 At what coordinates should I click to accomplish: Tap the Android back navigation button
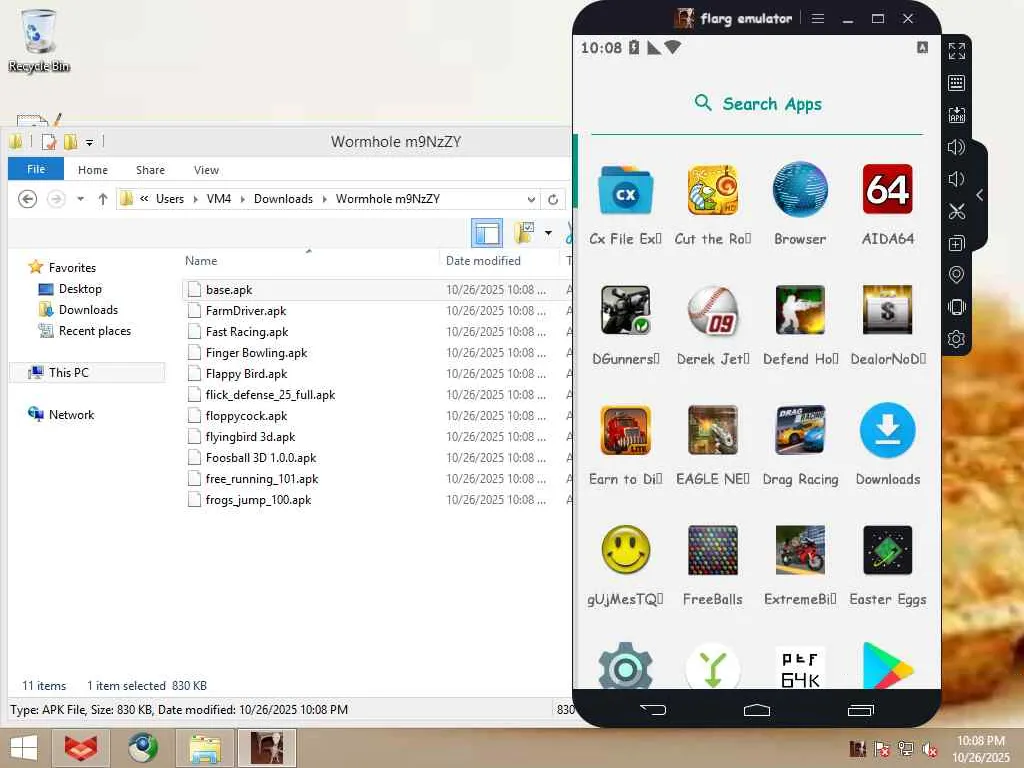[652, 710]
